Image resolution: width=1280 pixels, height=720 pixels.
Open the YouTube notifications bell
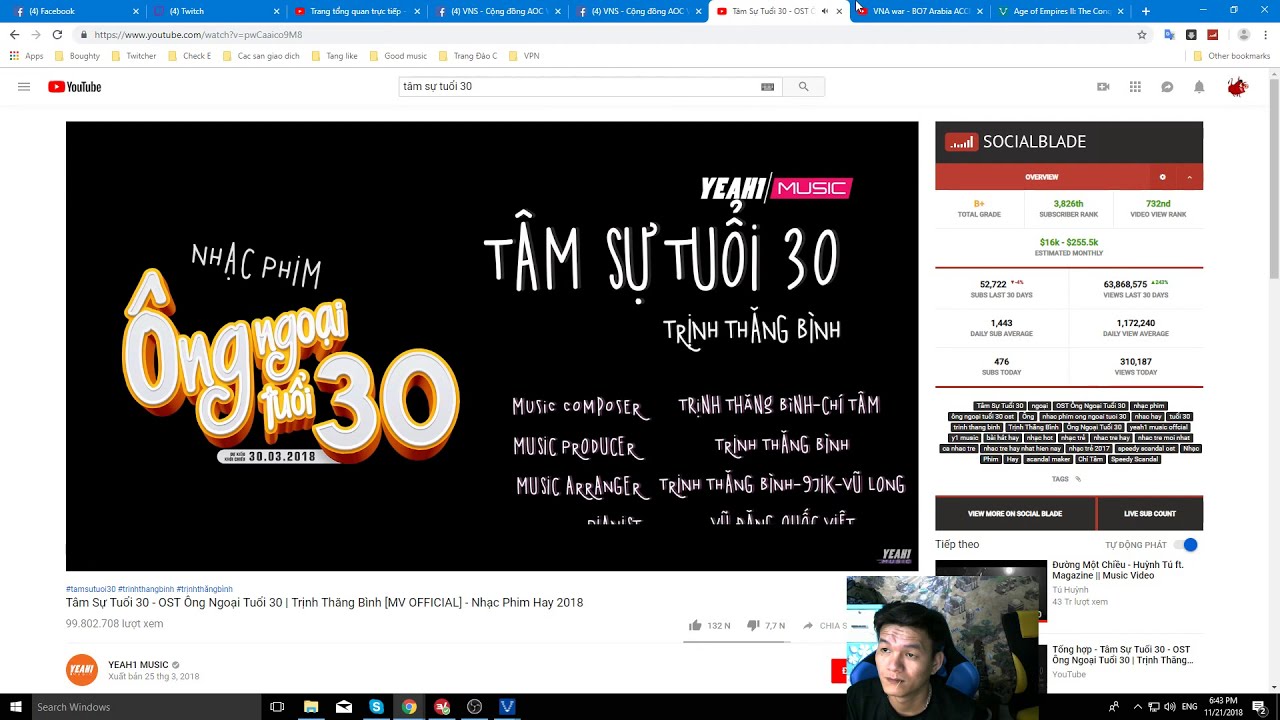tap(1199, 87)
